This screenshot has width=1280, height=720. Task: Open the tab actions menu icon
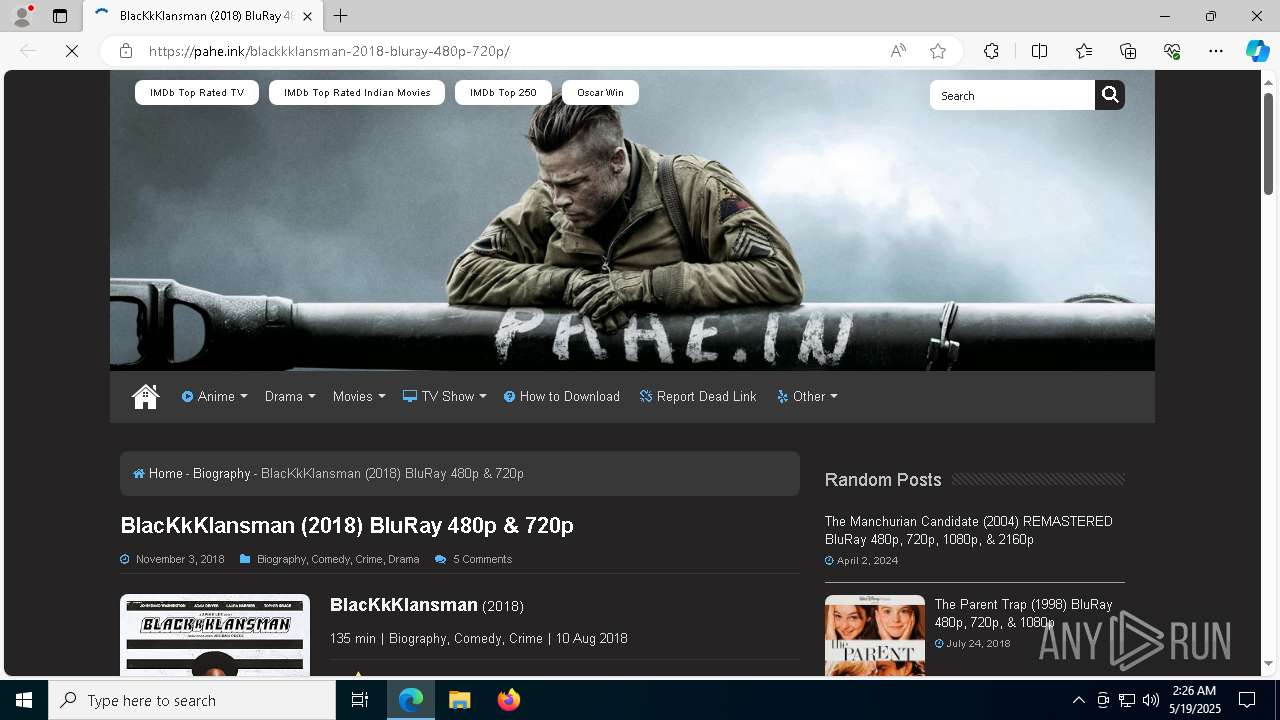(60, 16)
